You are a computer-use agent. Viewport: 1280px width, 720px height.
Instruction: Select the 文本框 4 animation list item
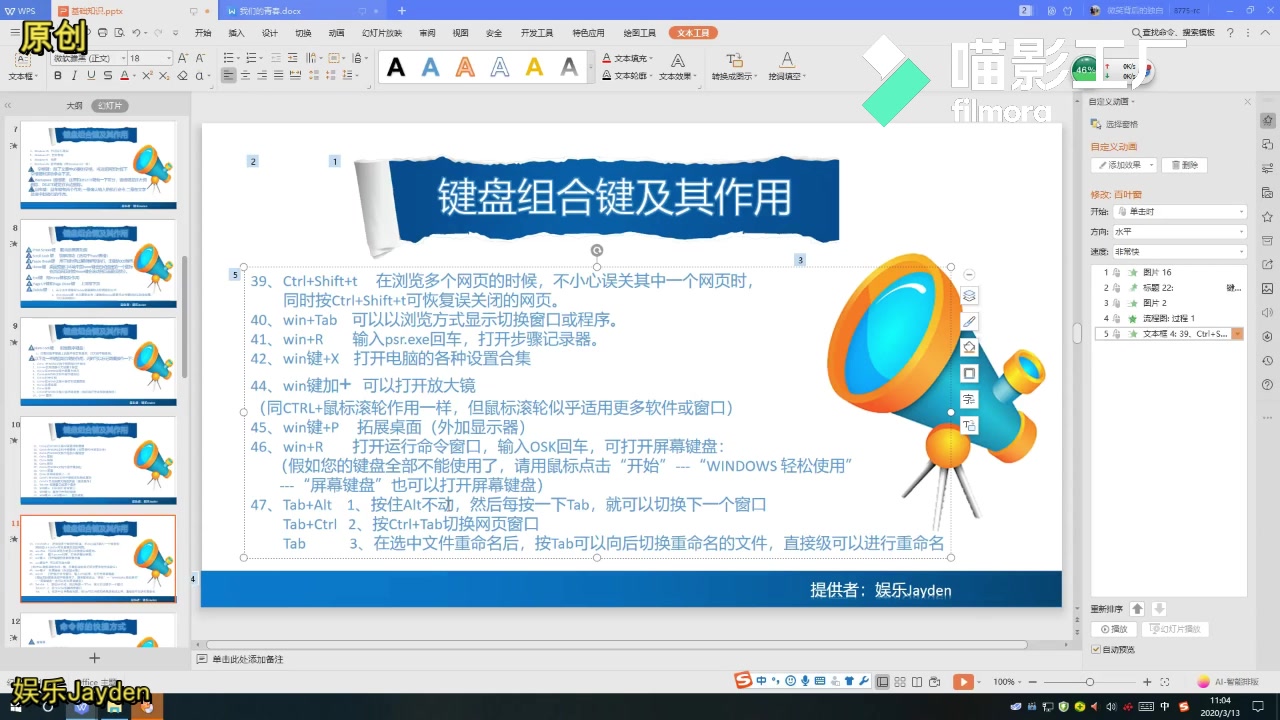(x=1165, y=333)
